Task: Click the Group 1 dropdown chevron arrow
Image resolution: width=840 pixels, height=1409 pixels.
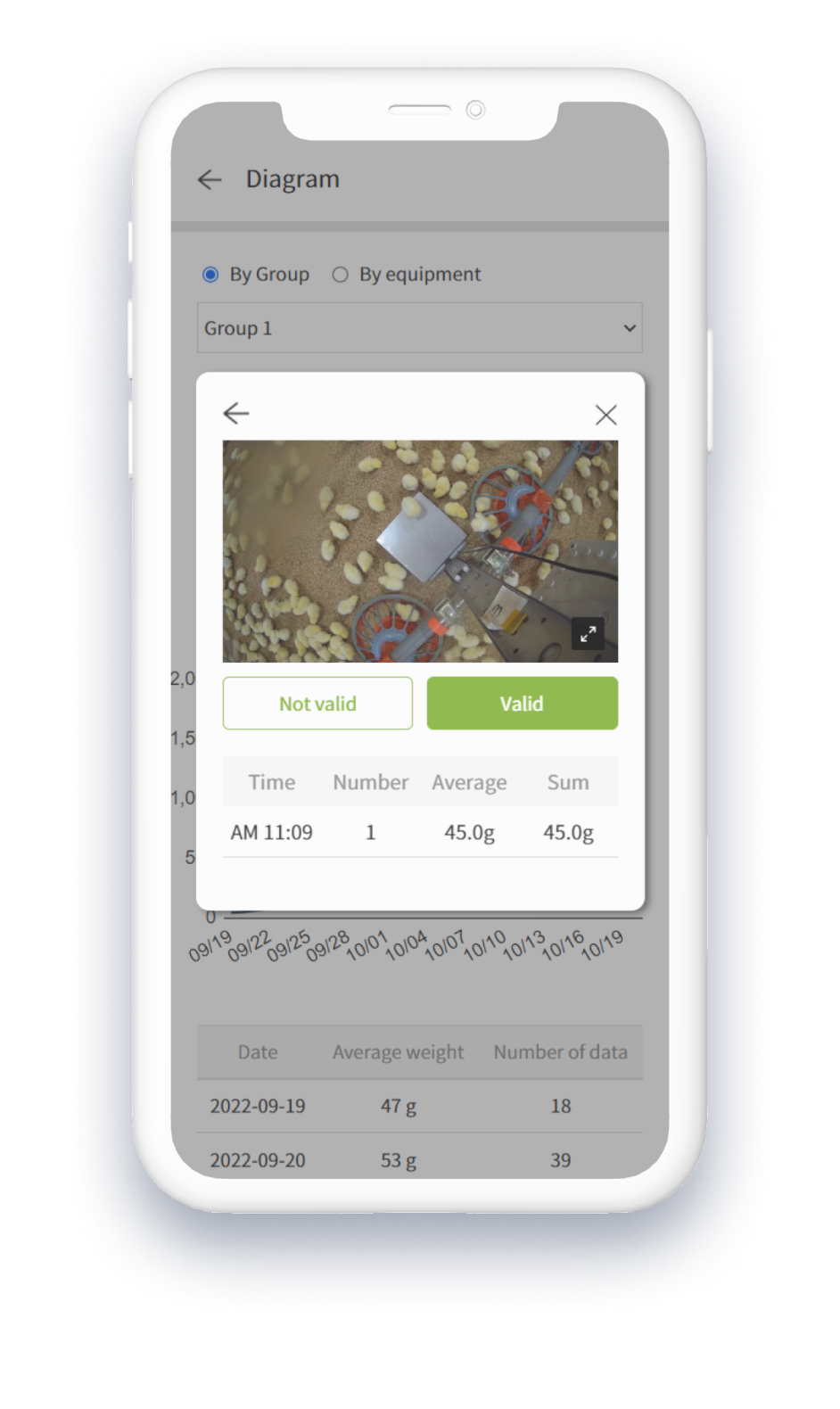Action: [630, 328]
